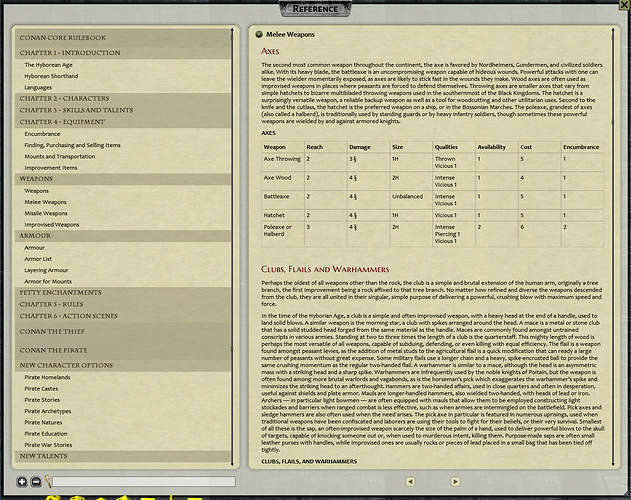Go to next page arrow
The image size is (631, 500).
(x=455, y=481)
